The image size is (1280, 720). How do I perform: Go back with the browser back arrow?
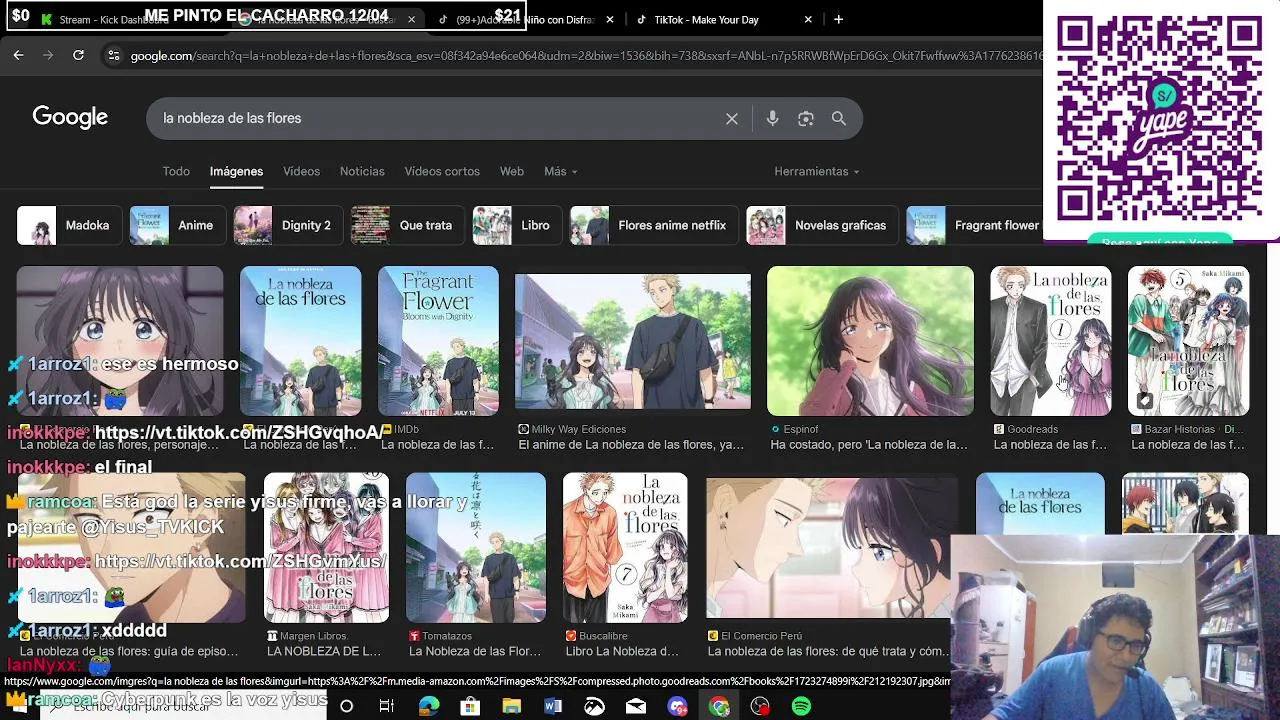click(x=18, y=56)
